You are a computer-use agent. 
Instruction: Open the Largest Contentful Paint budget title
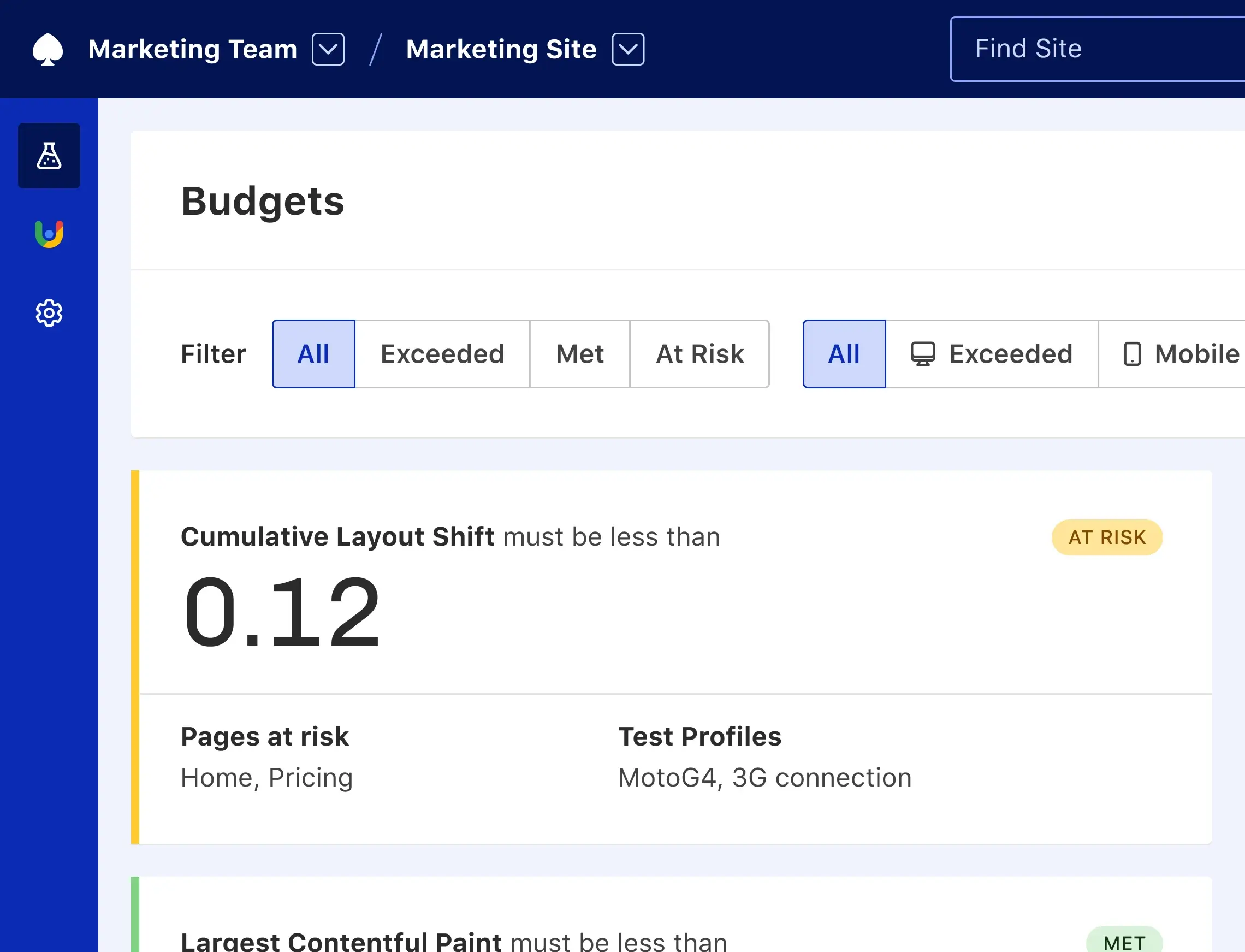tap(341, 941)
